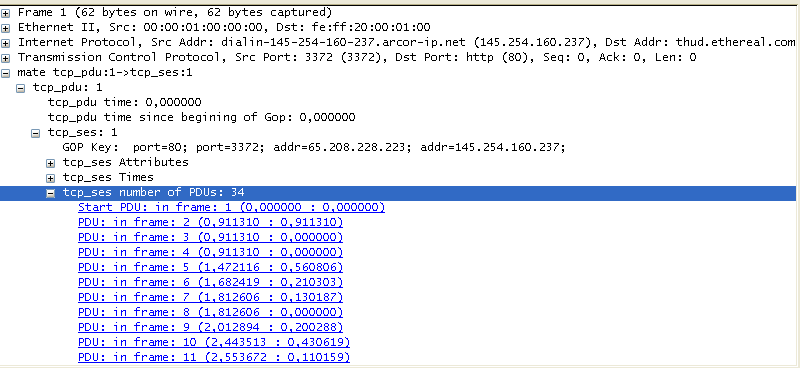800x368 pixels.
Task: Collapse the tcp_ses: 1 node
Action: (35, 133)
